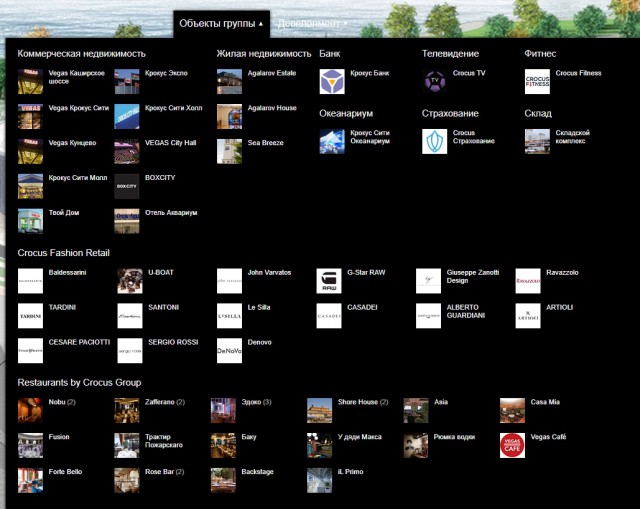Click the Backstage restaurant thumbnail
Viewport: 640px width, 509px height.
click(223, 480)
